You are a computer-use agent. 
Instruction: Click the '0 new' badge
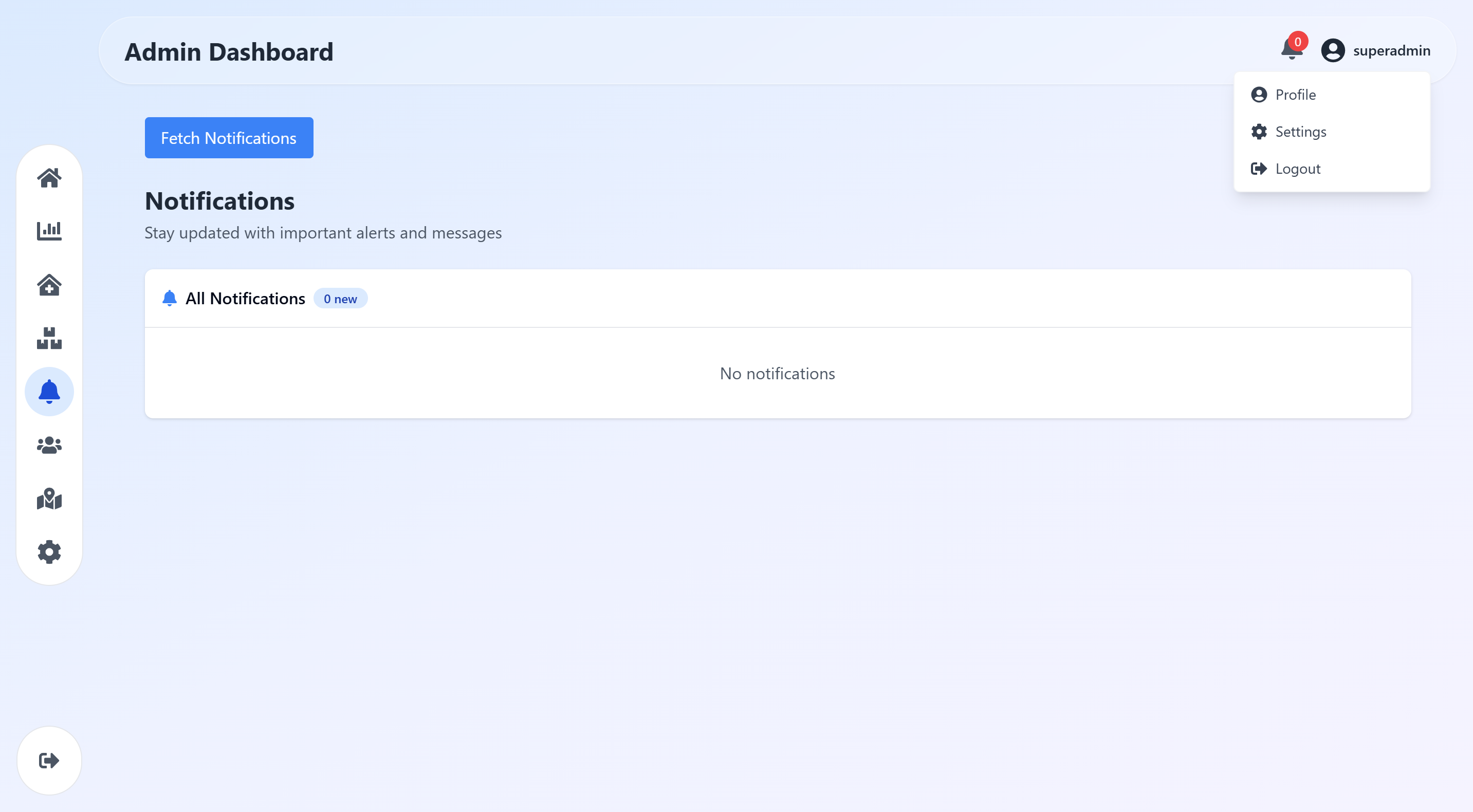pos(340,299)
